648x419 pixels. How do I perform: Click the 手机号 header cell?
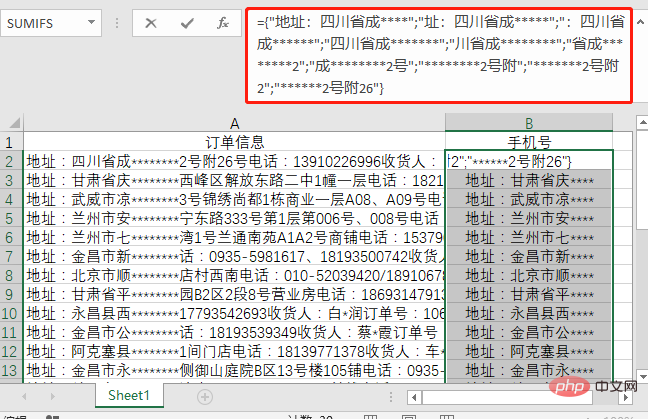point(529,142)
